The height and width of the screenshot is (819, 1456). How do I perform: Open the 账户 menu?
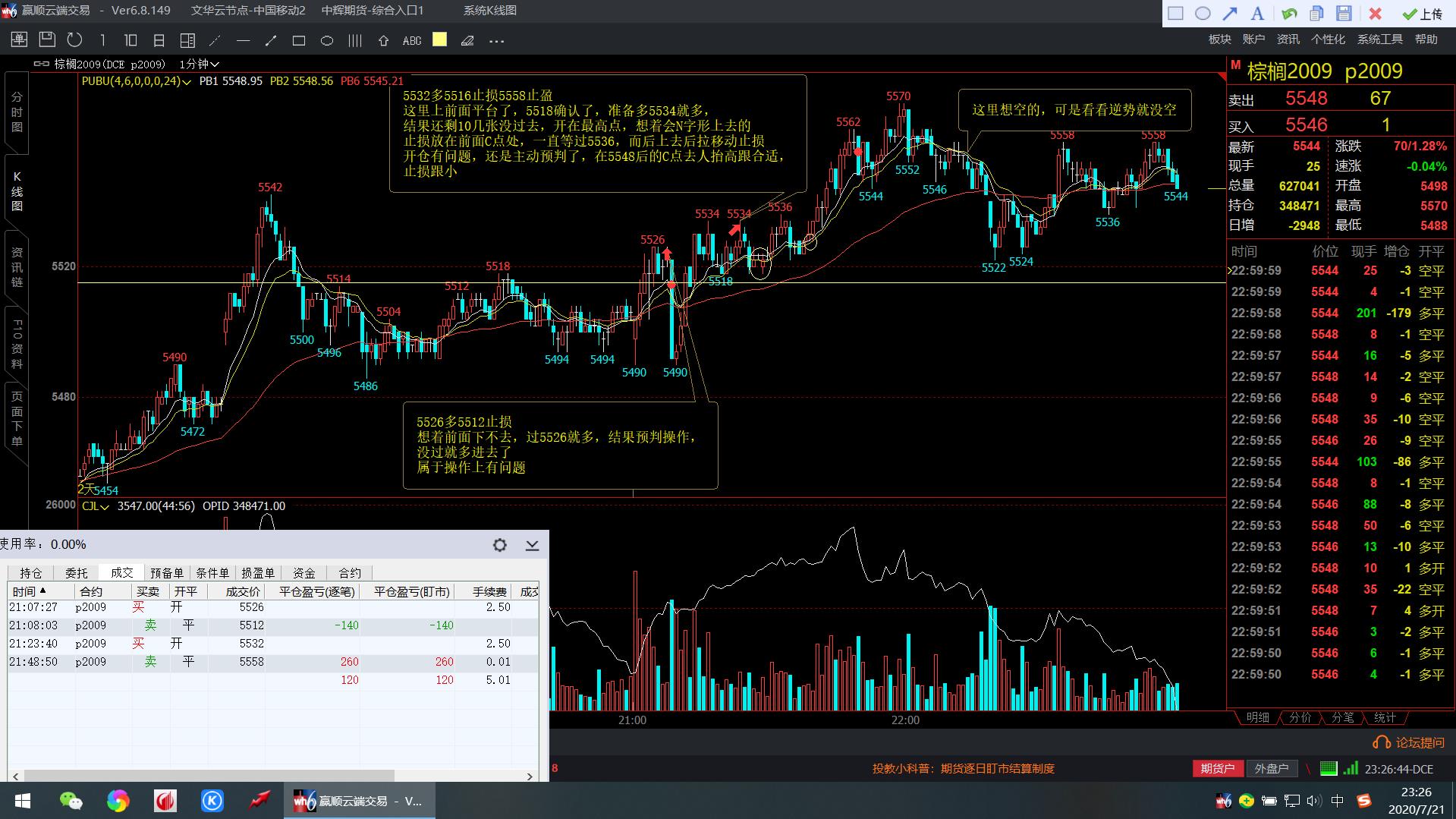(1254, 39)
